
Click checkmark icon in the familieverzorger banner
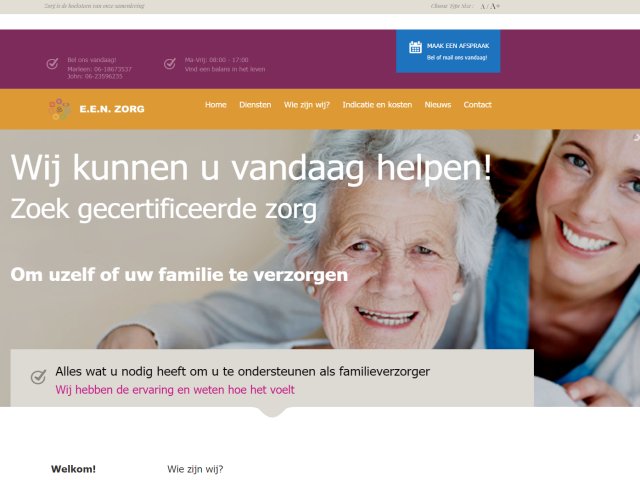pos(38,377)
